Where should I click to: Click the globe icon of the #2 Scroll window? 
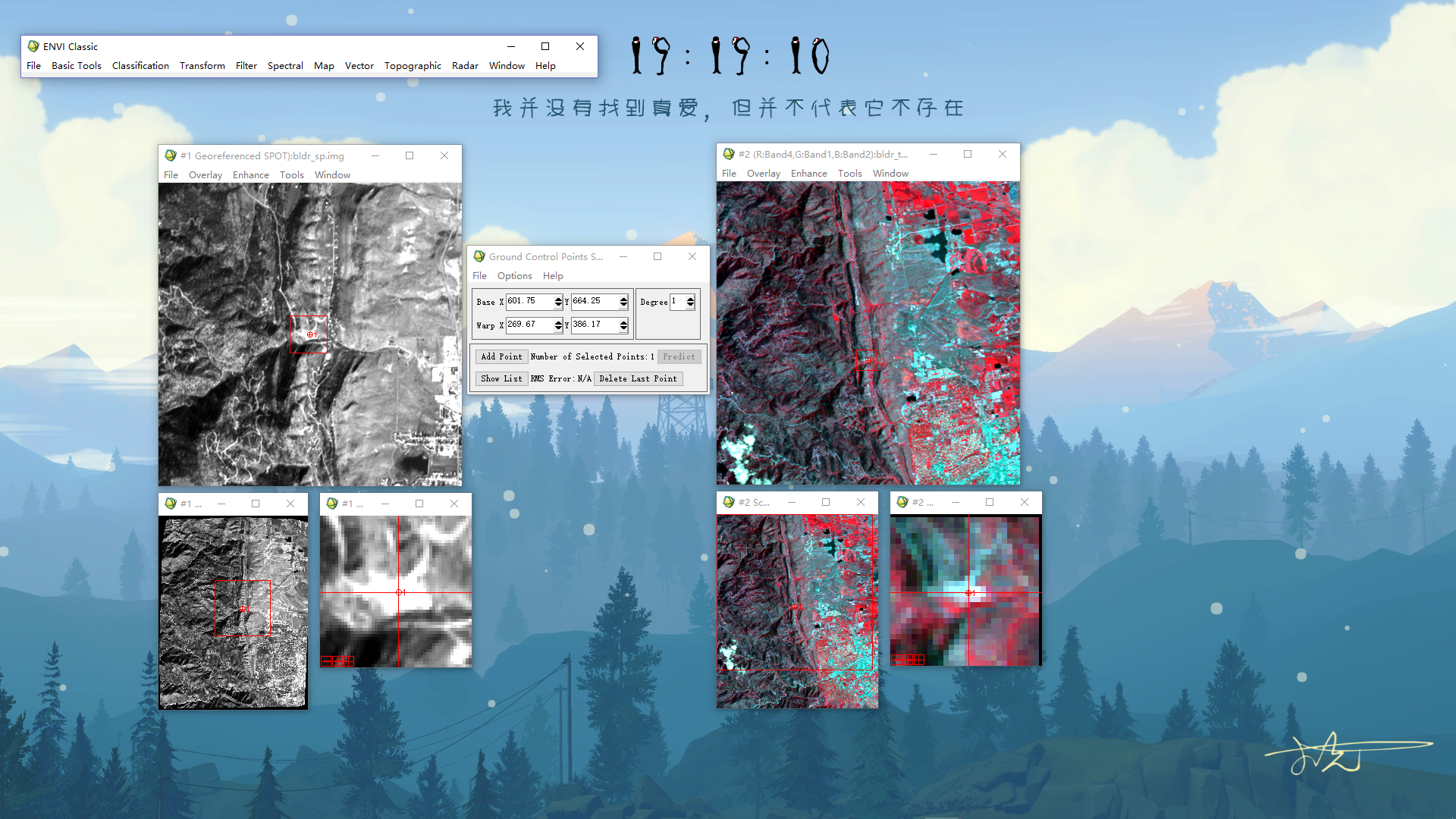click(729, 502)
